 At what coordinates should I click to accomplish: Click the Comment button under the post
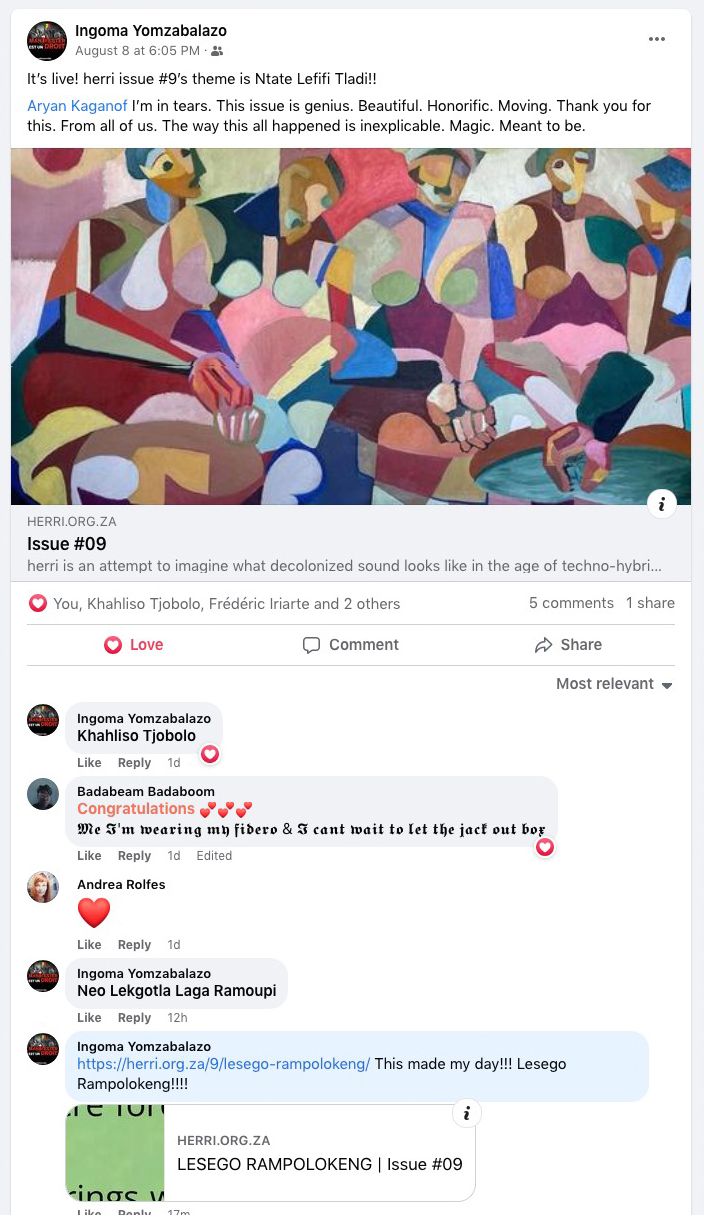(x=351, y=645)
